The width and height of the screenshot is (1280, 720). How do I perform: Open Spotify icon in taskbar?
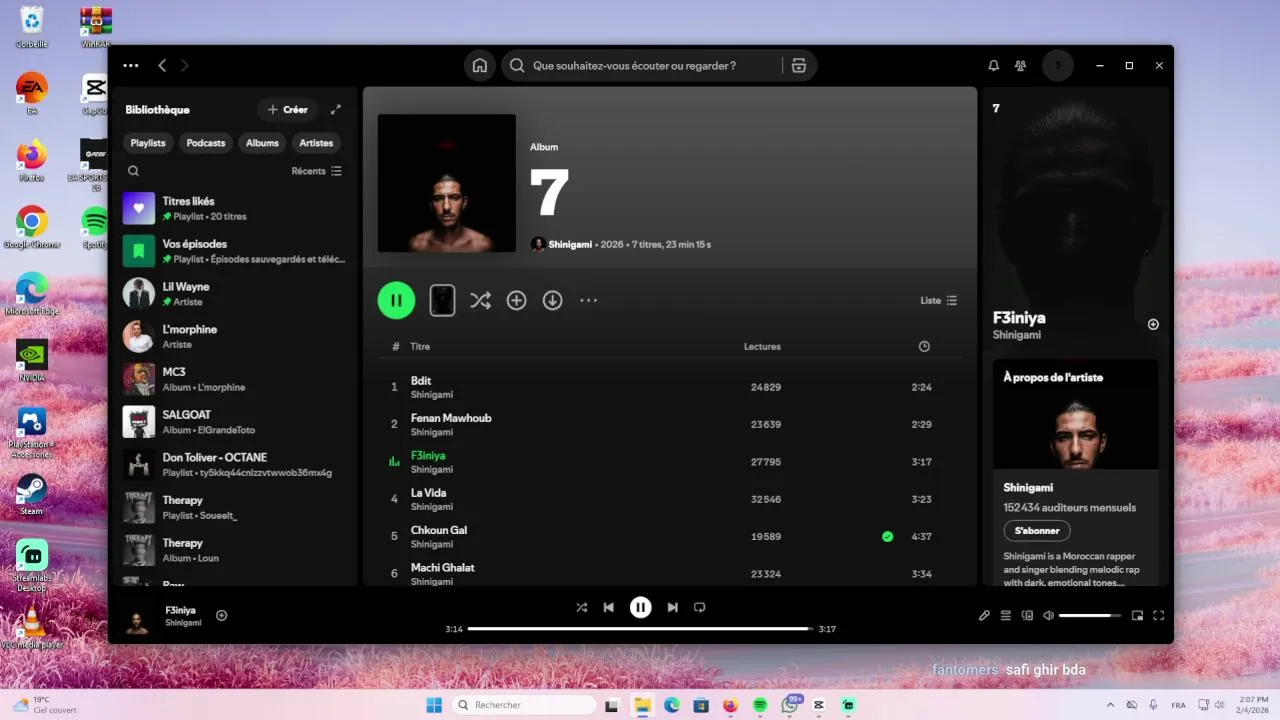pos(760,705)
